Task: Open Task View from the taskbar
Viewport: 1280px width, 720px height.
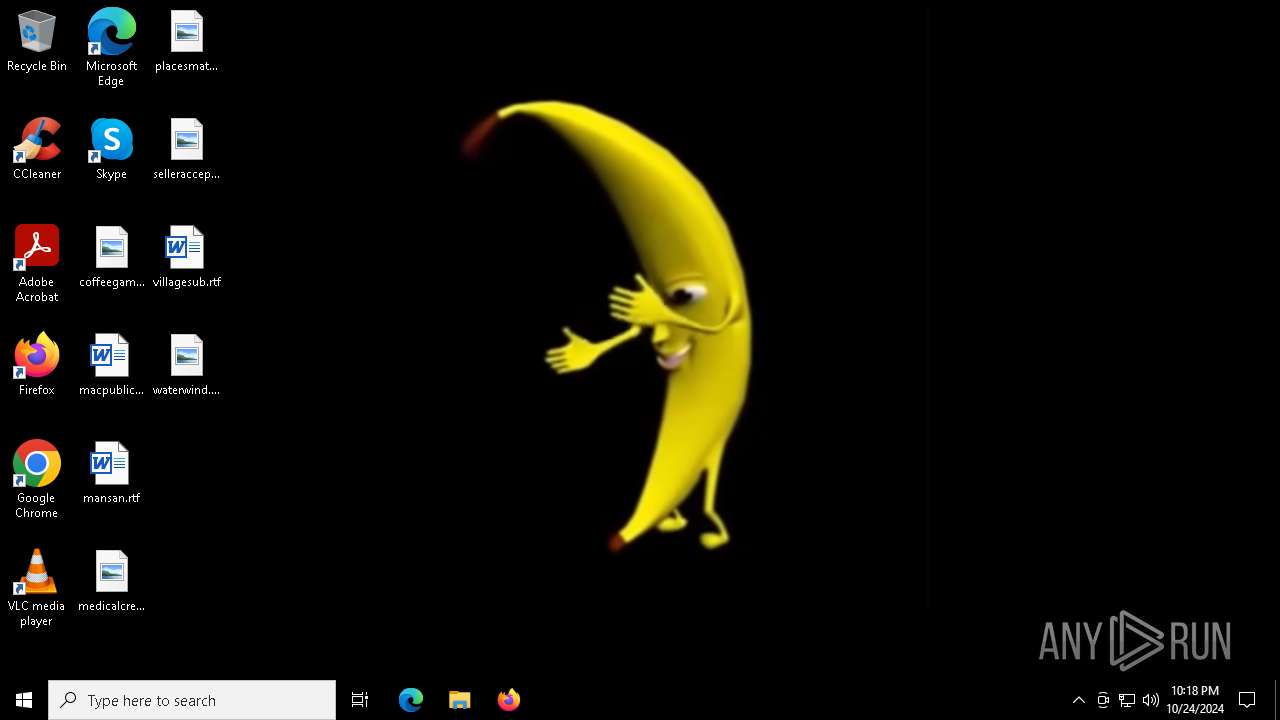Action: [x=360, y=700]
